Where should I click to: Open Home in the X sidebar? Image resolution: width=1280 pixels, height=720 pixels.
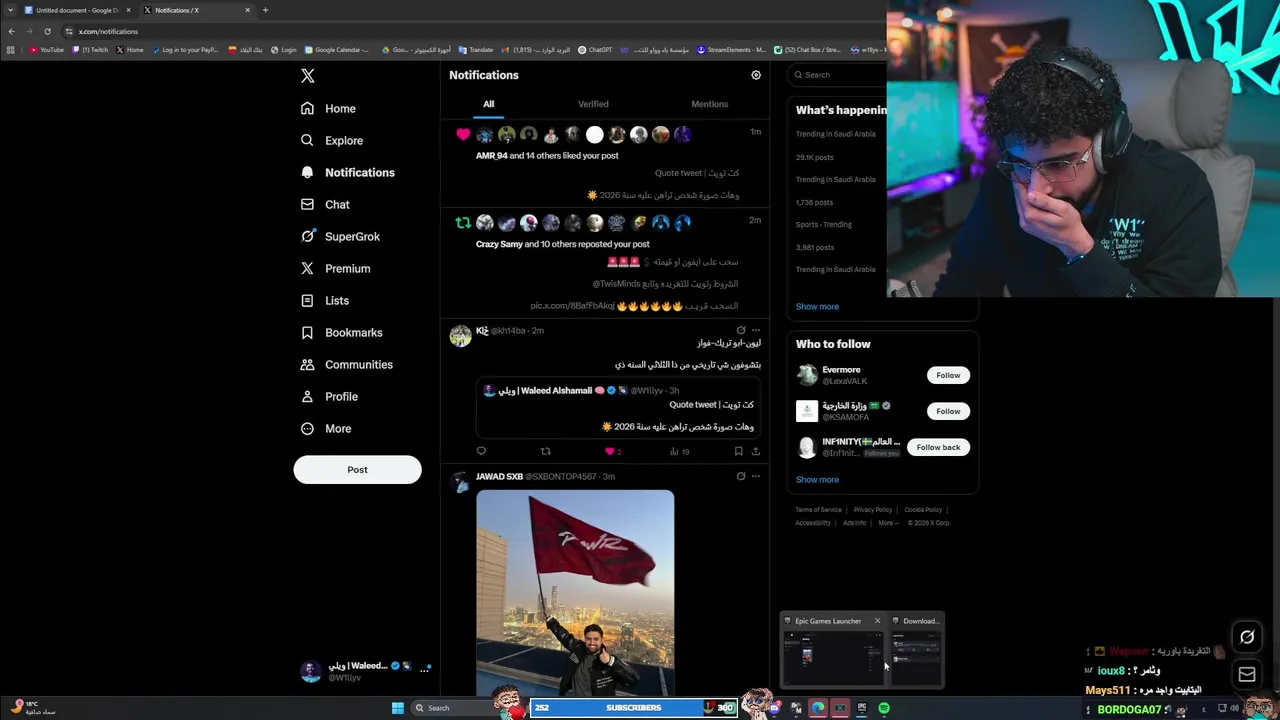coord(328,108)
